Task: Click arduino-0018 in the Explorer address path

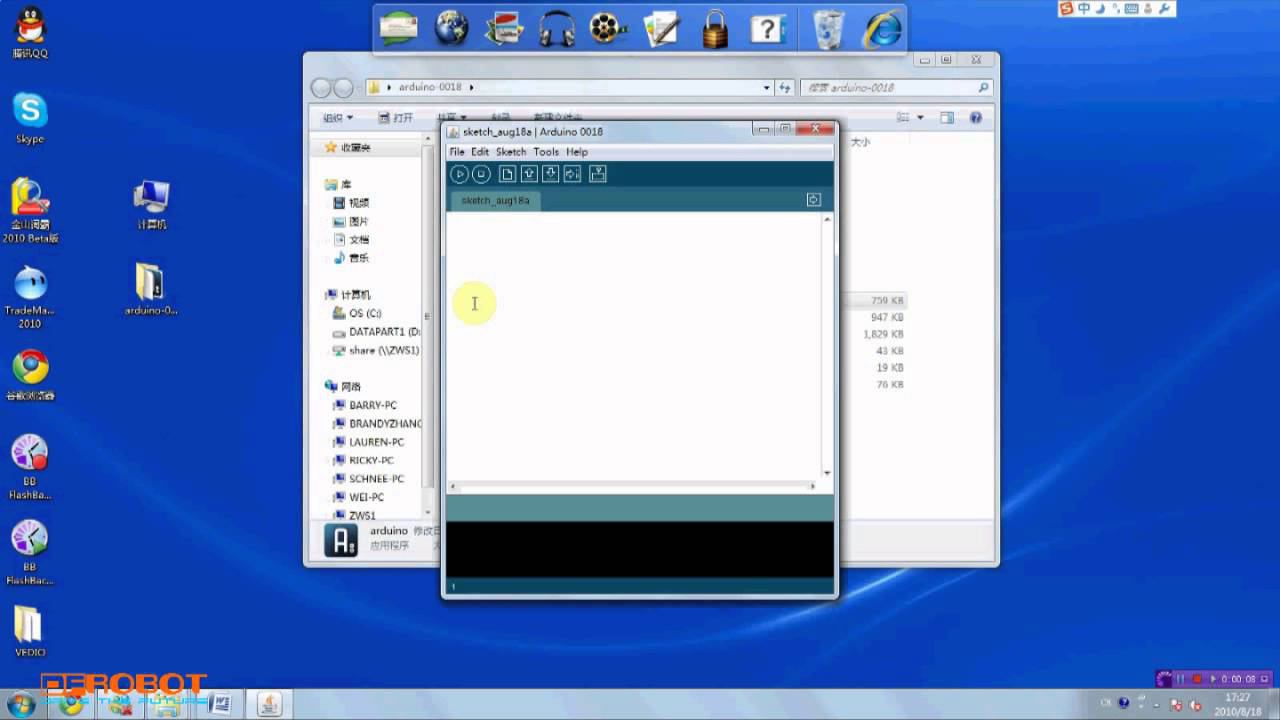Action: (430, 88)
